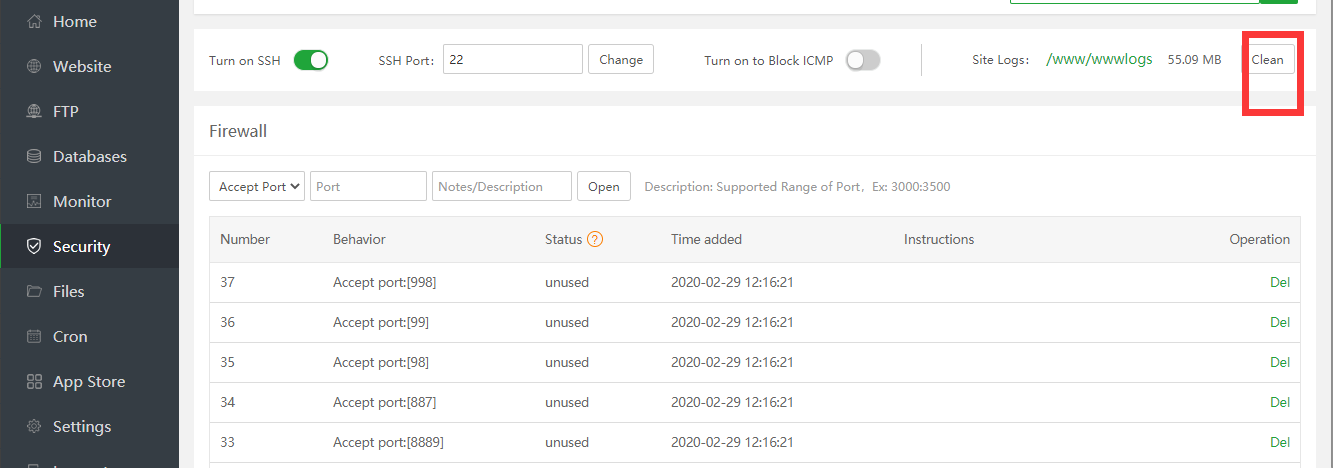Open the Accept Port dropdown

[x=257, y=186]
